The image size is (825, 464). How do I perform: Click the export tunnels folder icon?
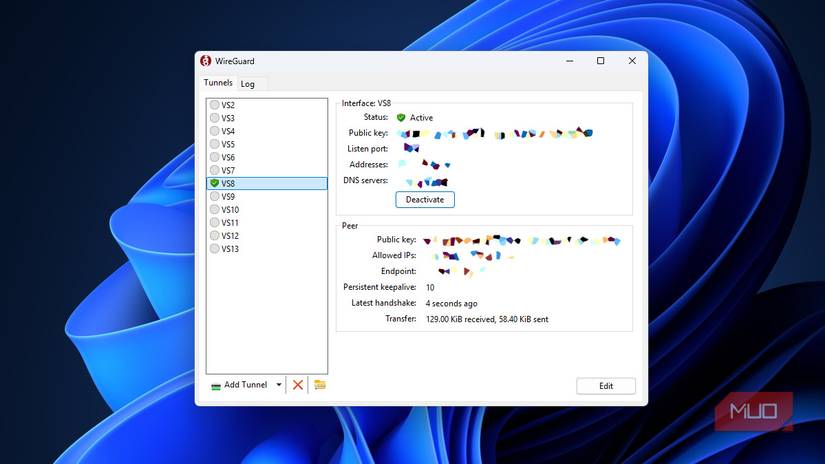point(320,385)
